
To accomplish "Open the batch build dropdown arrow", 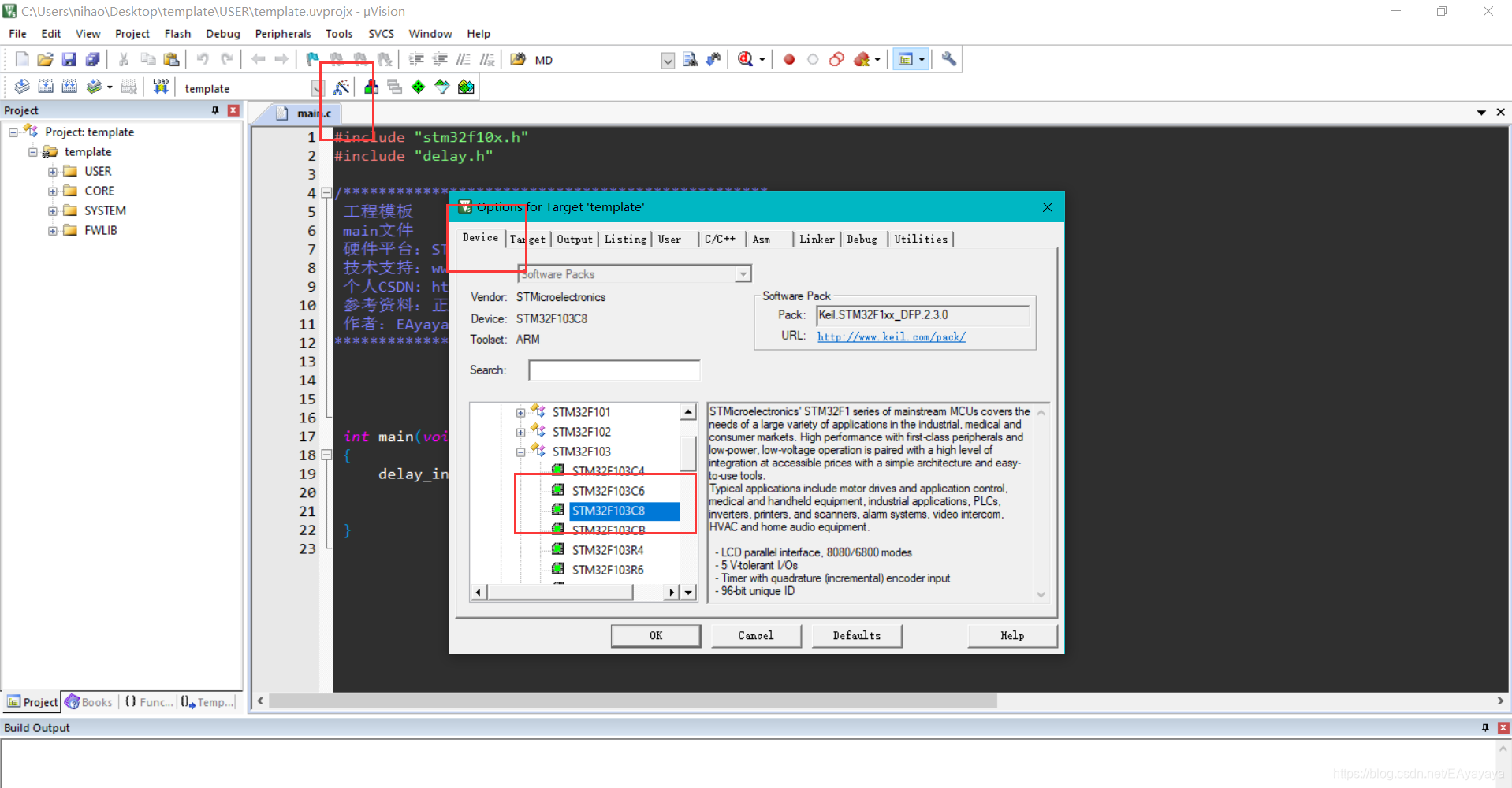I will tap(110, 87).
